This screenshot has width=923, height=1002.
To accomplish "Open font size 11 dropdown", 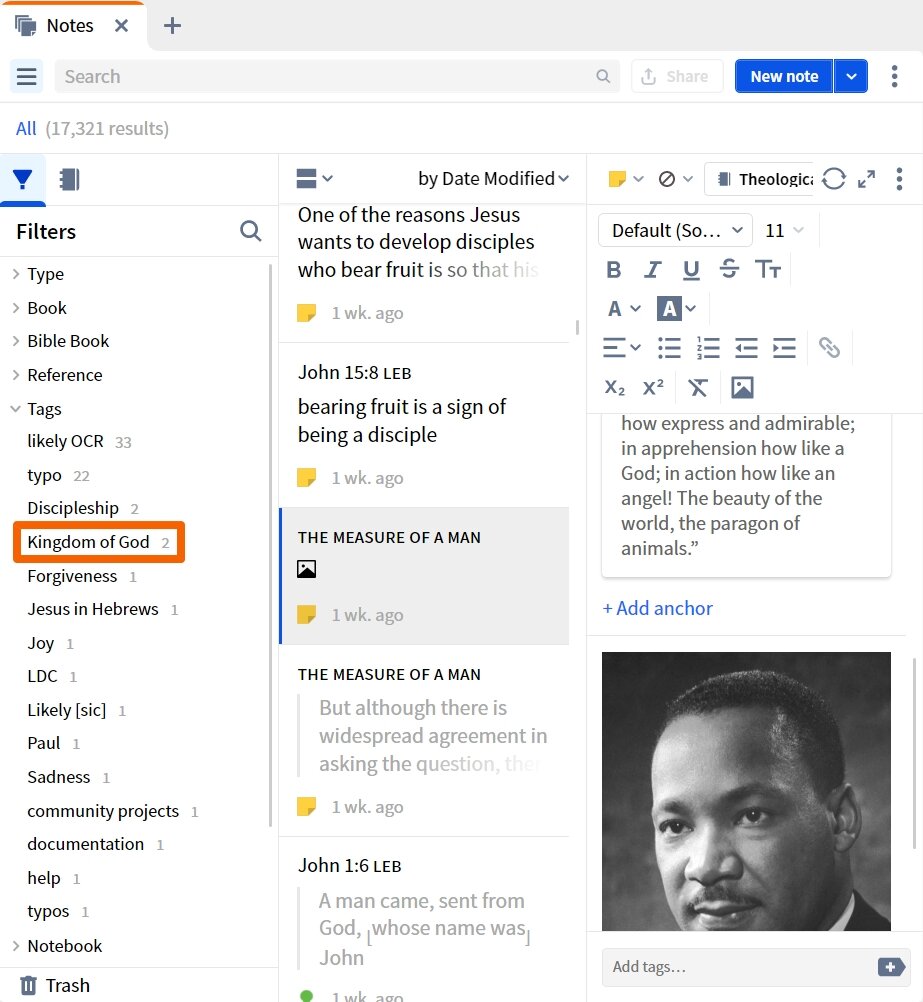I will [x=784, y=231].
